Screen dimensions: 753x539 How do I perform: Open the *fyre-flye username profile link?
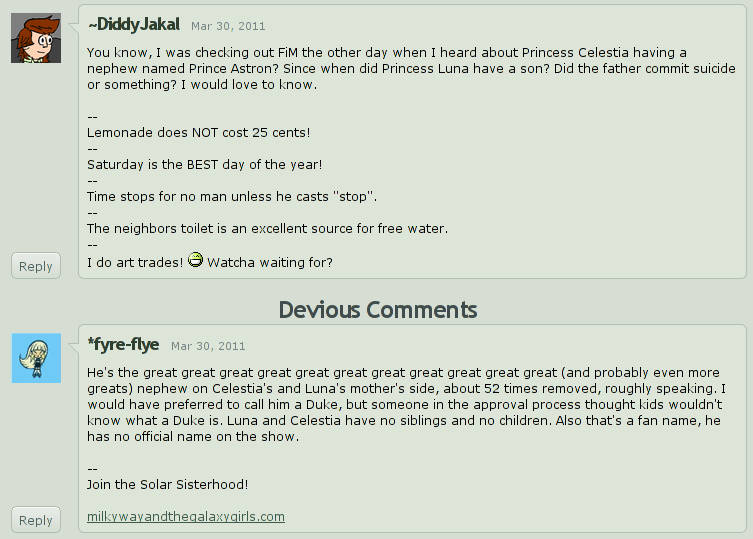click(x=123, y=344)
